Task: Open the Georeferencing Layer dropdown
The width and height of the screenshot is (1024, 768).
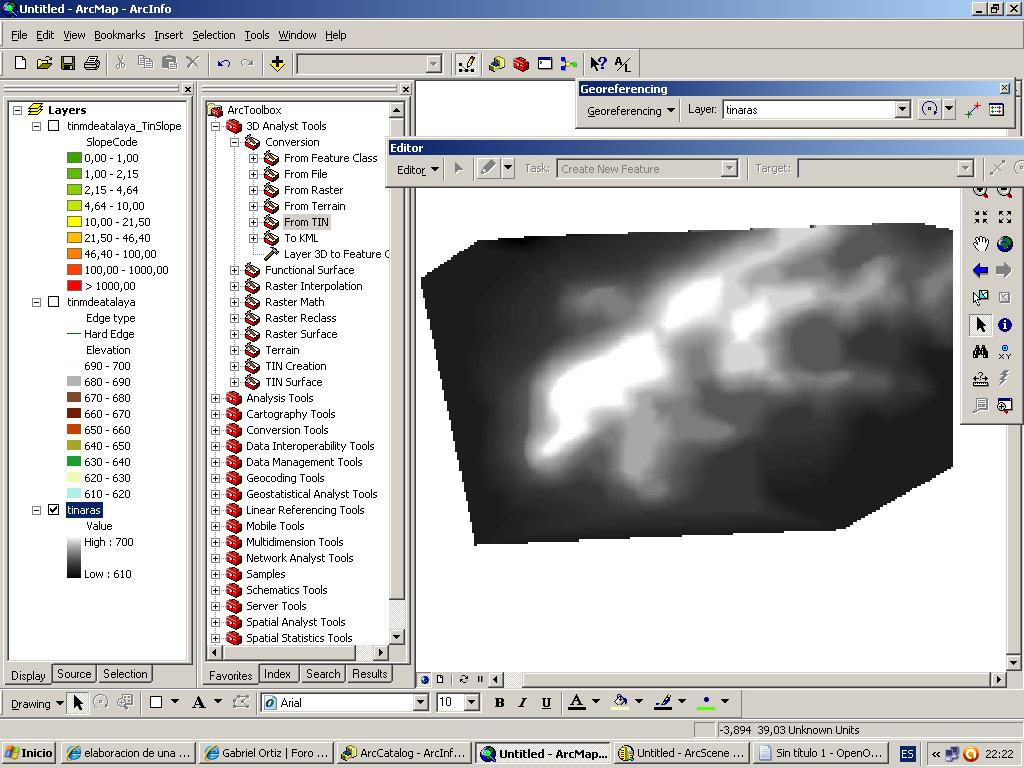Action: (902, 110)
